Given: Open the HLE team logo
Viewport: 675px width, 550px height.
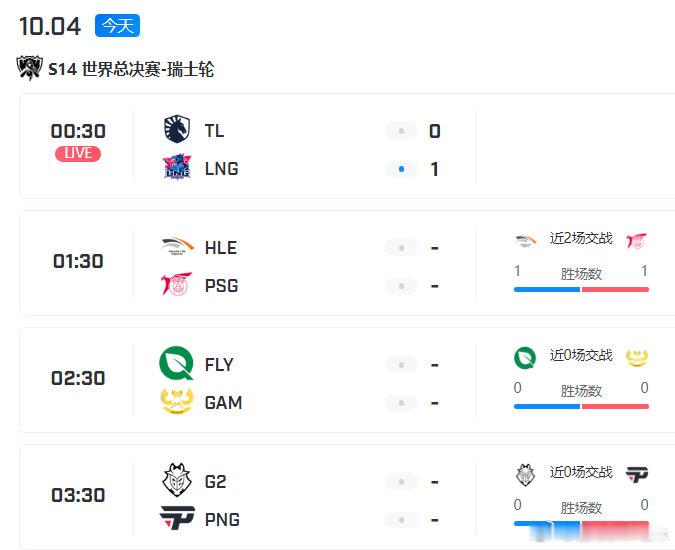Looking at the screenshot, I should (177, 247).
